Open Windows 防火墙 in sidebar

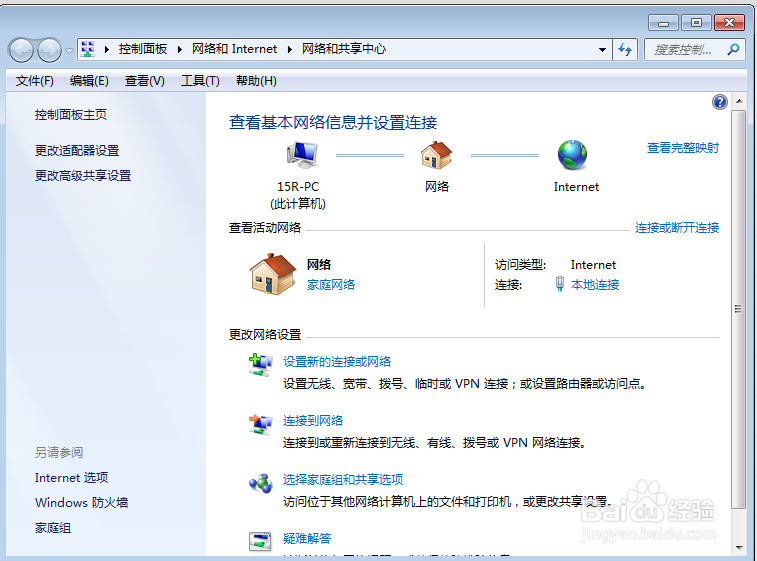[82, 503]
